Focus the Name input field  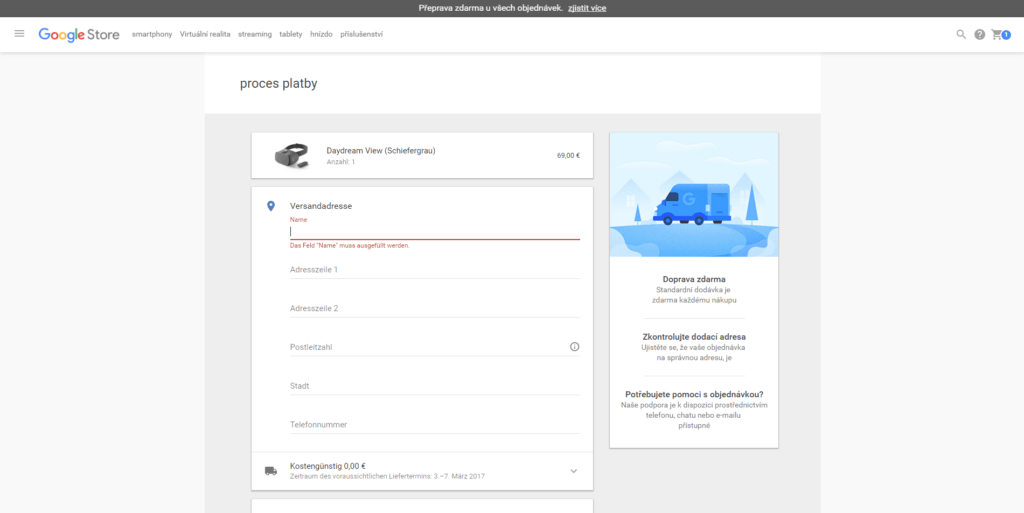point(434,231)
